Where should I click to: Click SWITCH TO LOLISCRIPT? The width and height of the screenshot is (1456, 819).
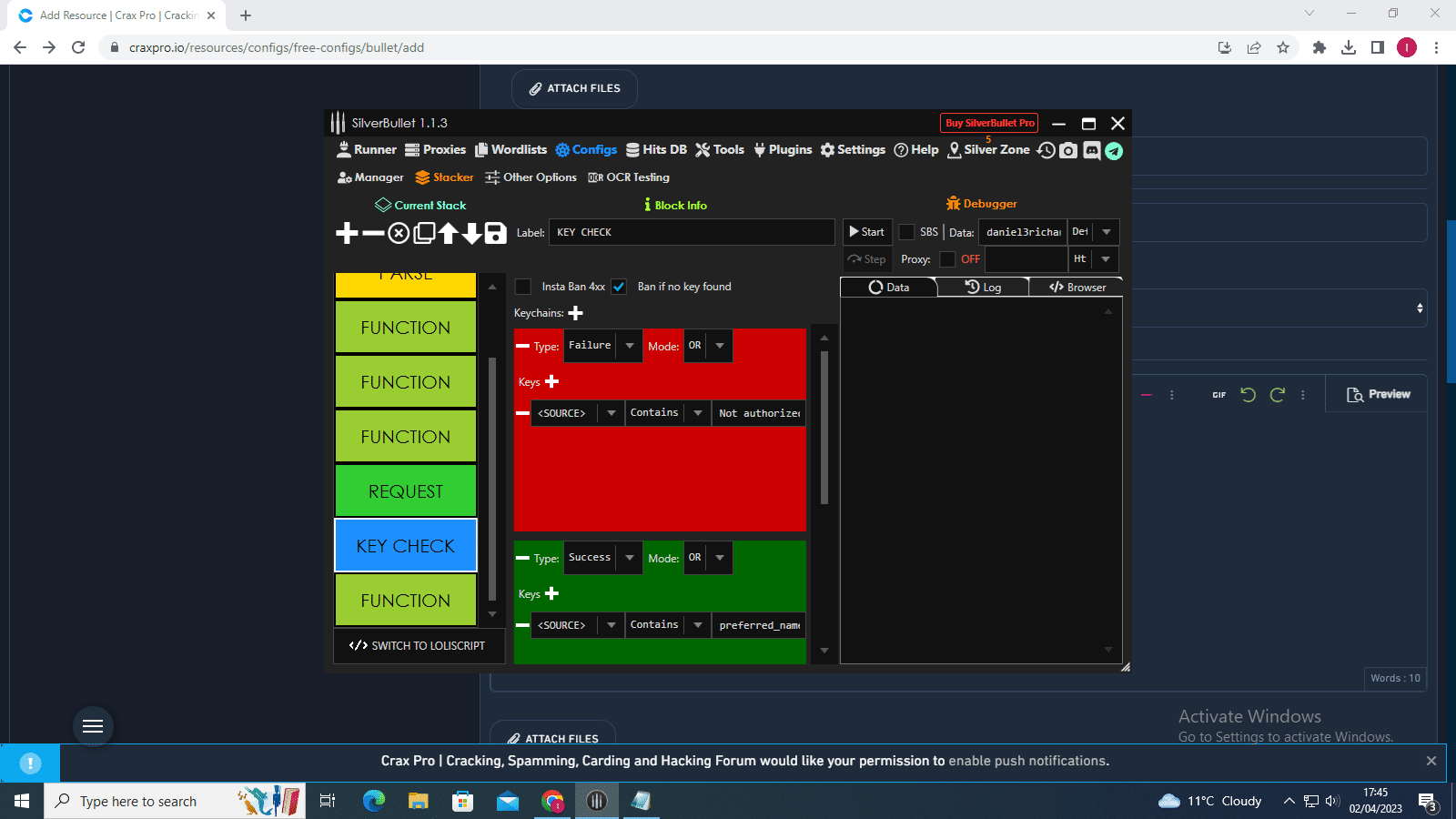pos(417,646)
